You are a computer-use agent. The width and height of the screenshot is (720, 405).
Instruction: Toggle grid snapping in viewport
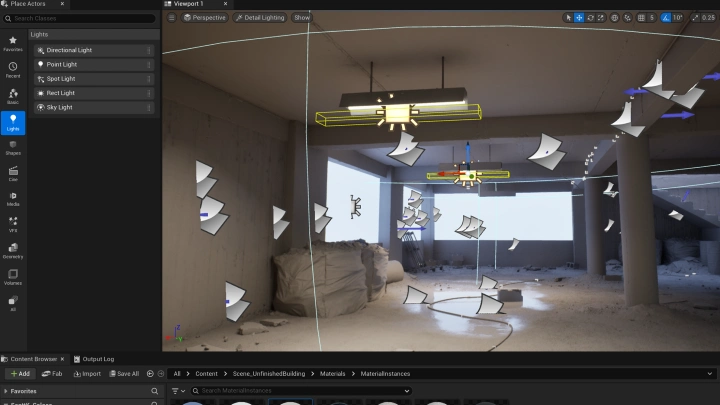(x=641, y=17)
